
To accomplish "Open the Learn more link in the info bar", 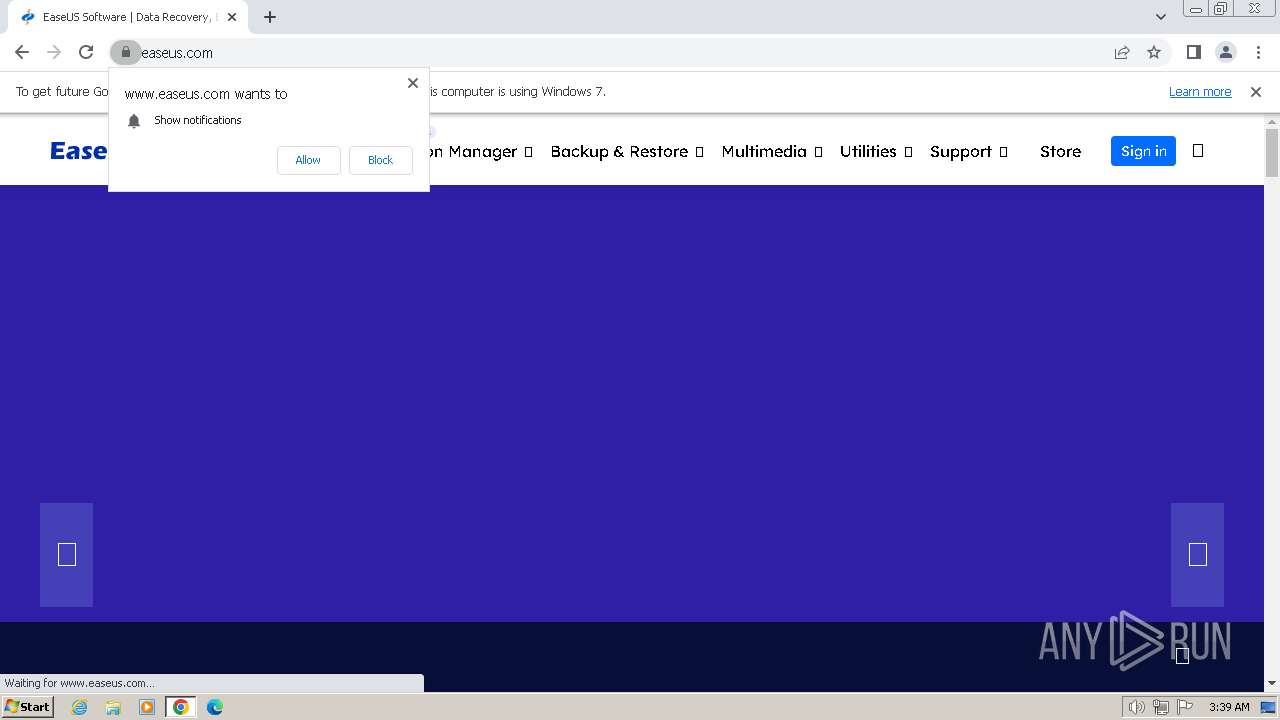I will coord(1200,92).
